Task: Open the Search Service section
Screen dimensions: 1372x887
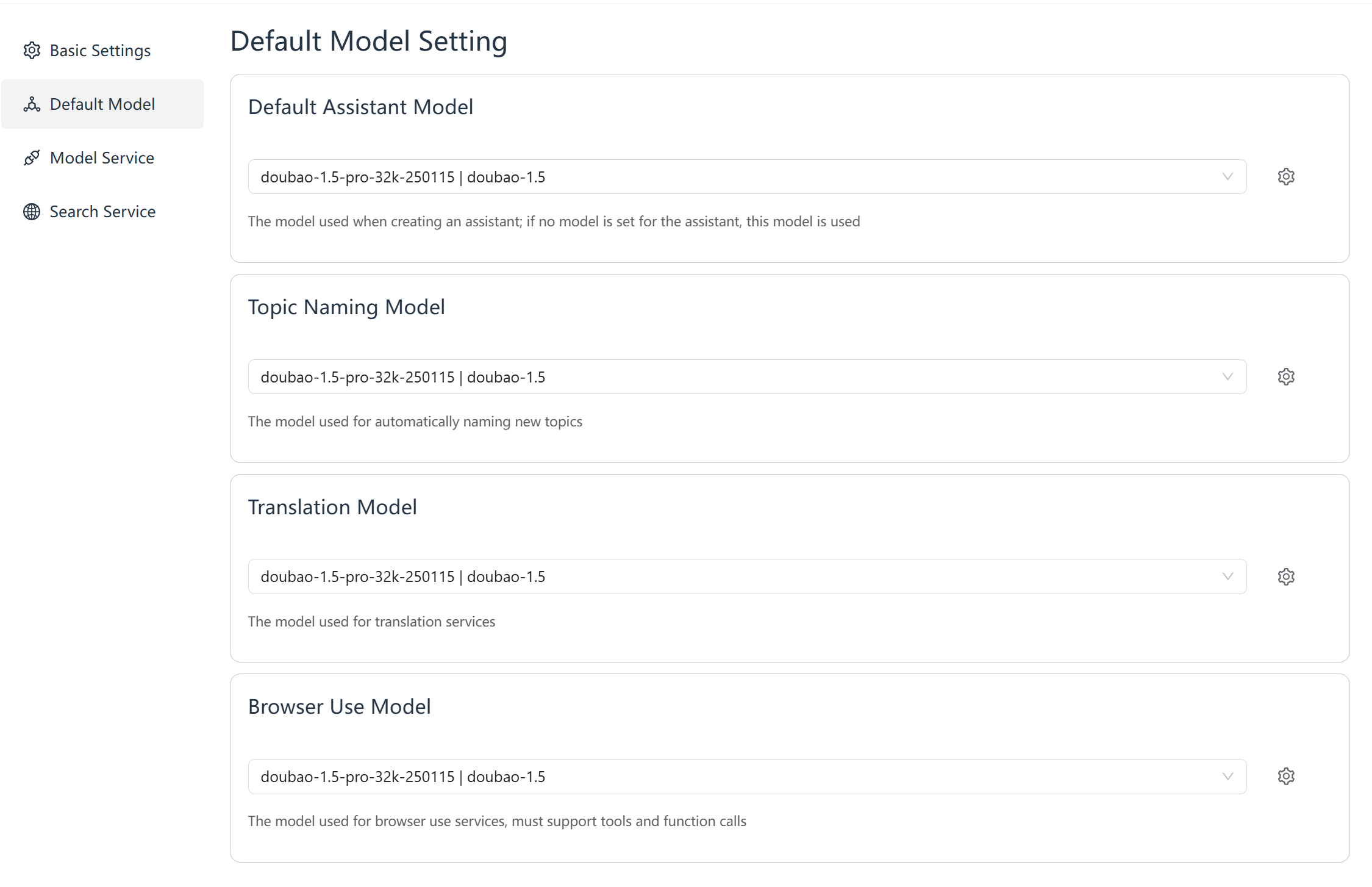Action: click(102, 212)
